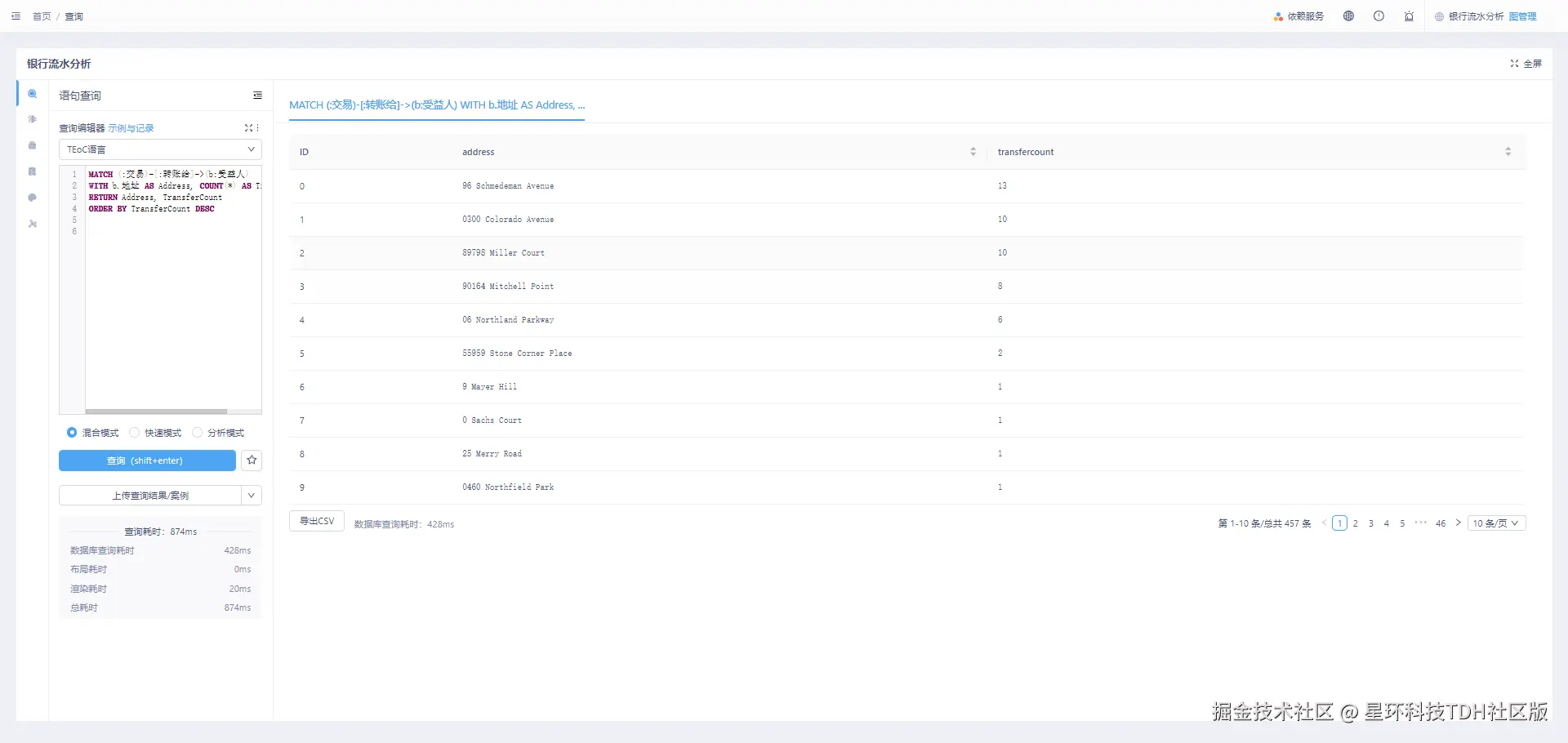Open the query editor more-options dots

click(258, 128)
